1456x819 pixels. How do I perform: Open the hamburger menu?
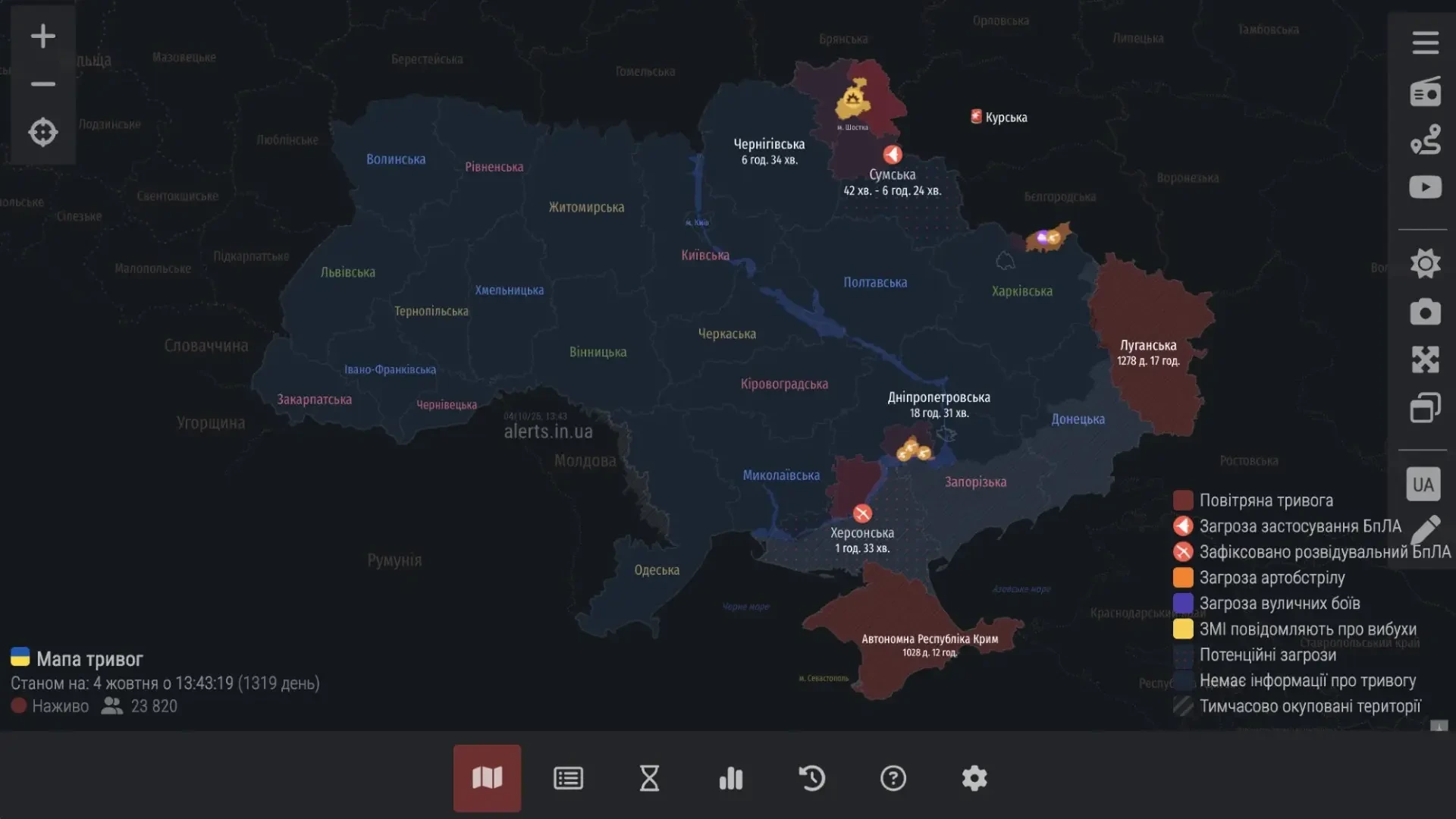coord(1425,42)
